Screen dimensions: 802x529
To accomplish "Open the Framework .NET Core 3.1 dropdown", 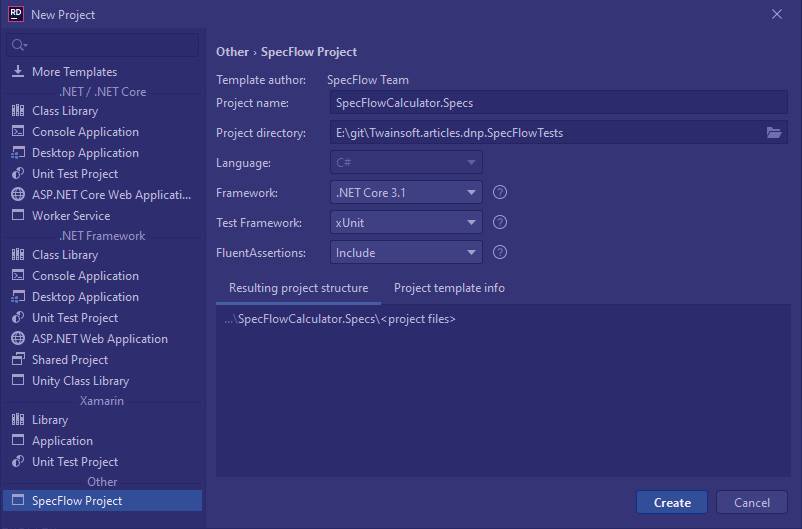I will click(x=406, y=193).
